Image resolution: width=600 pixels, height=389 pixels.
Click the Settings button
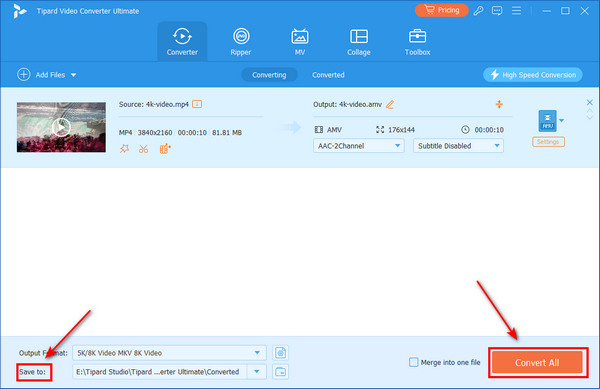(x=548, y=142)
